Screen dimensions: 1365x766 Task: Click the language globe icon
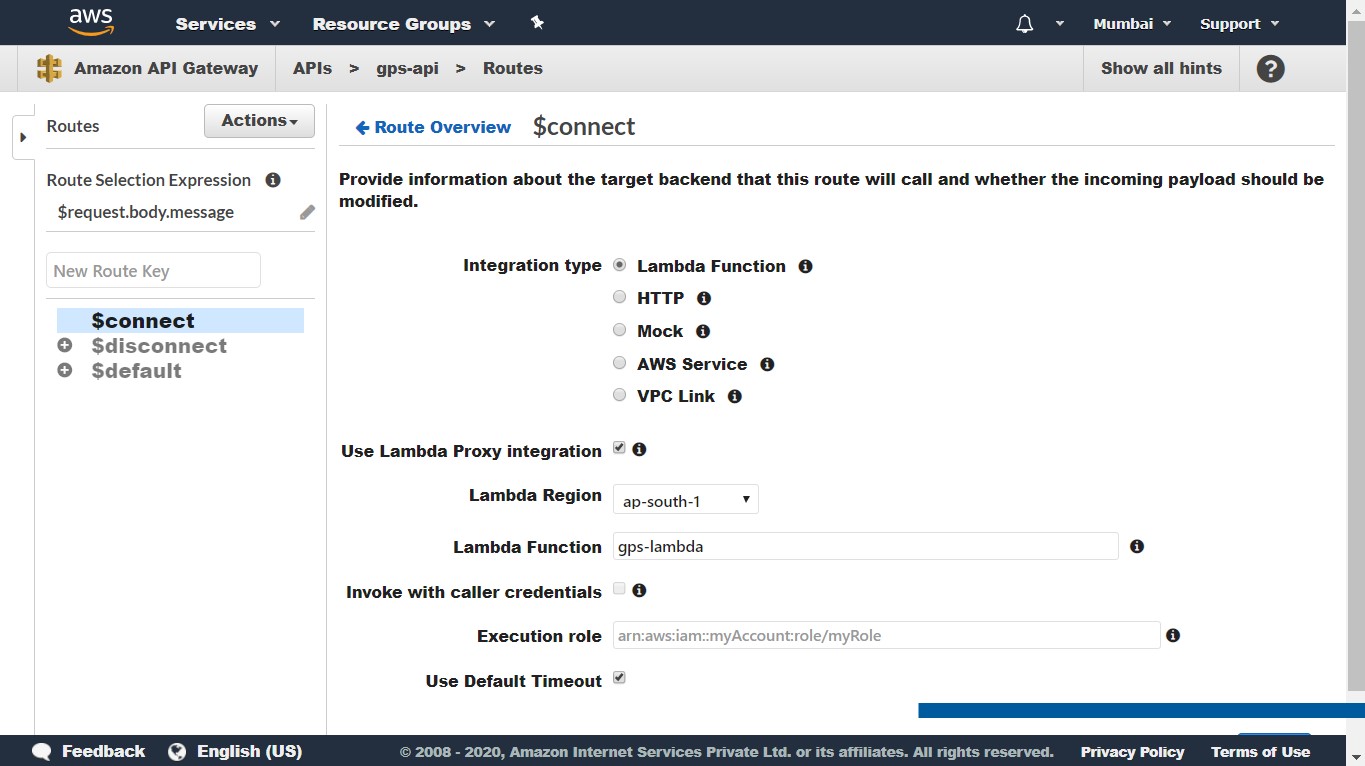point(177,751)
